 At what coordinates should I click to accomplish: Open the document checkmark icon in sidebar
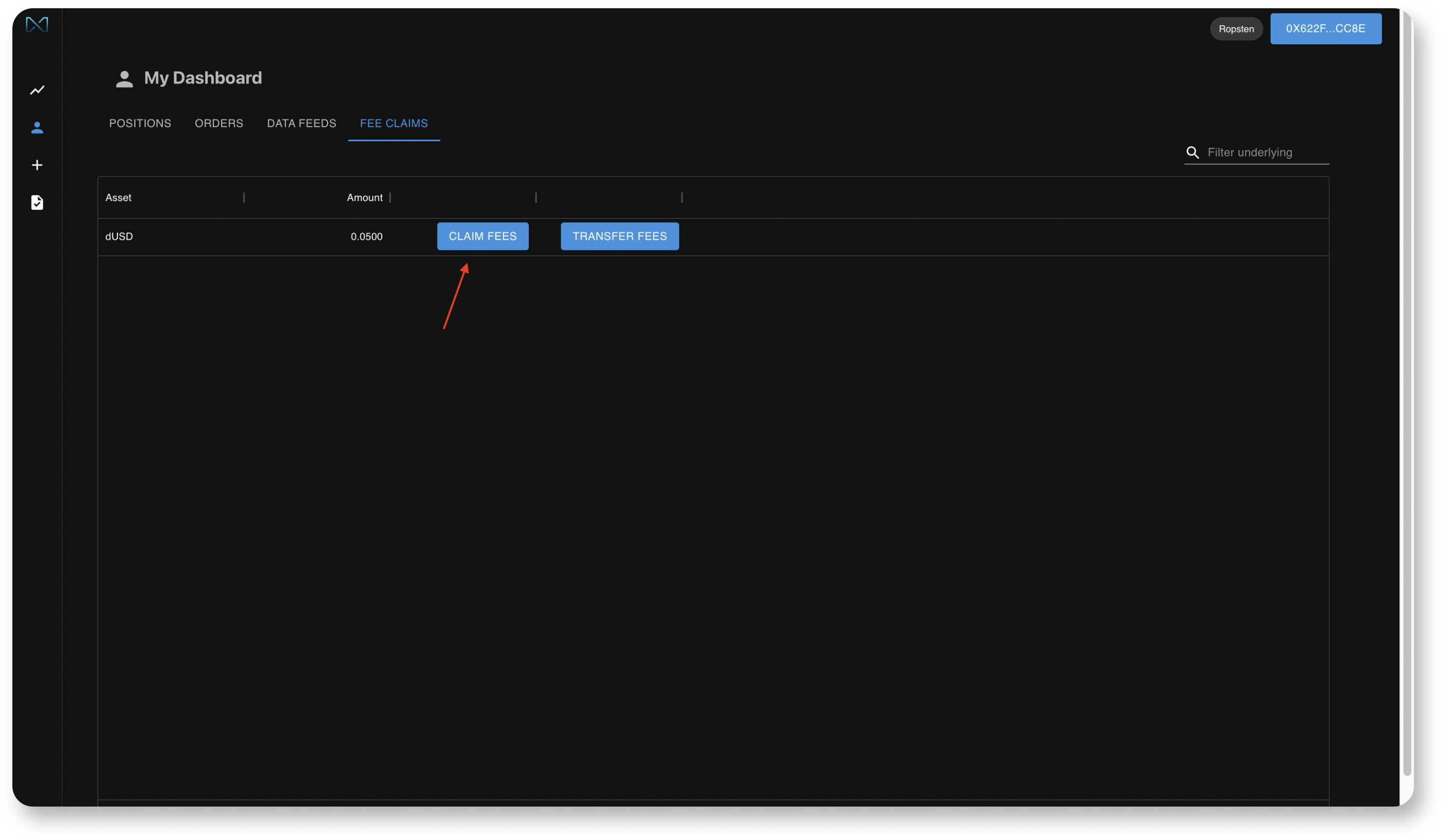click(x=37, y=202)
